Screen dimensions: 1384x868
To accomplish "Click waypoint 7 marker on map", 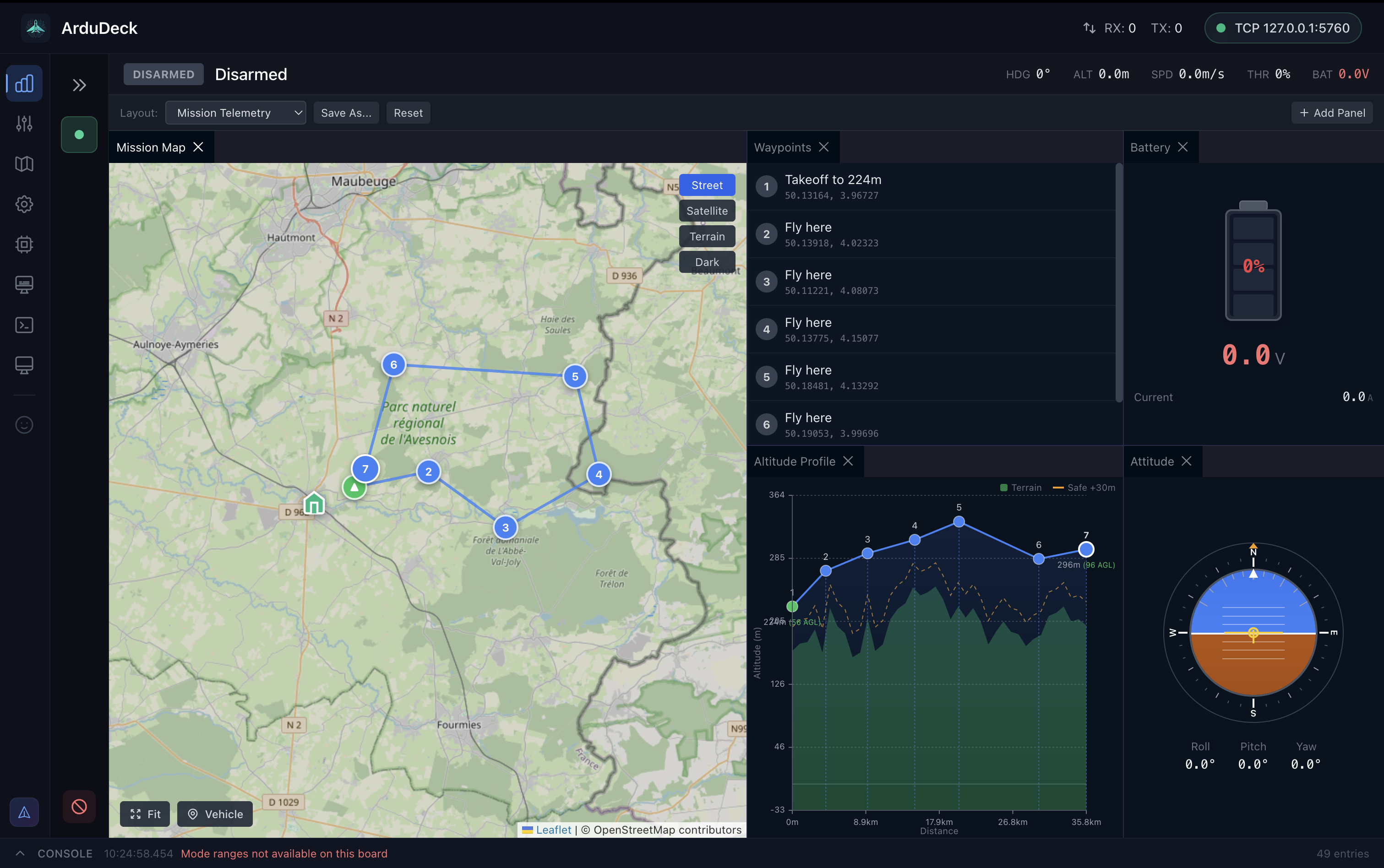I will point(365,469).
